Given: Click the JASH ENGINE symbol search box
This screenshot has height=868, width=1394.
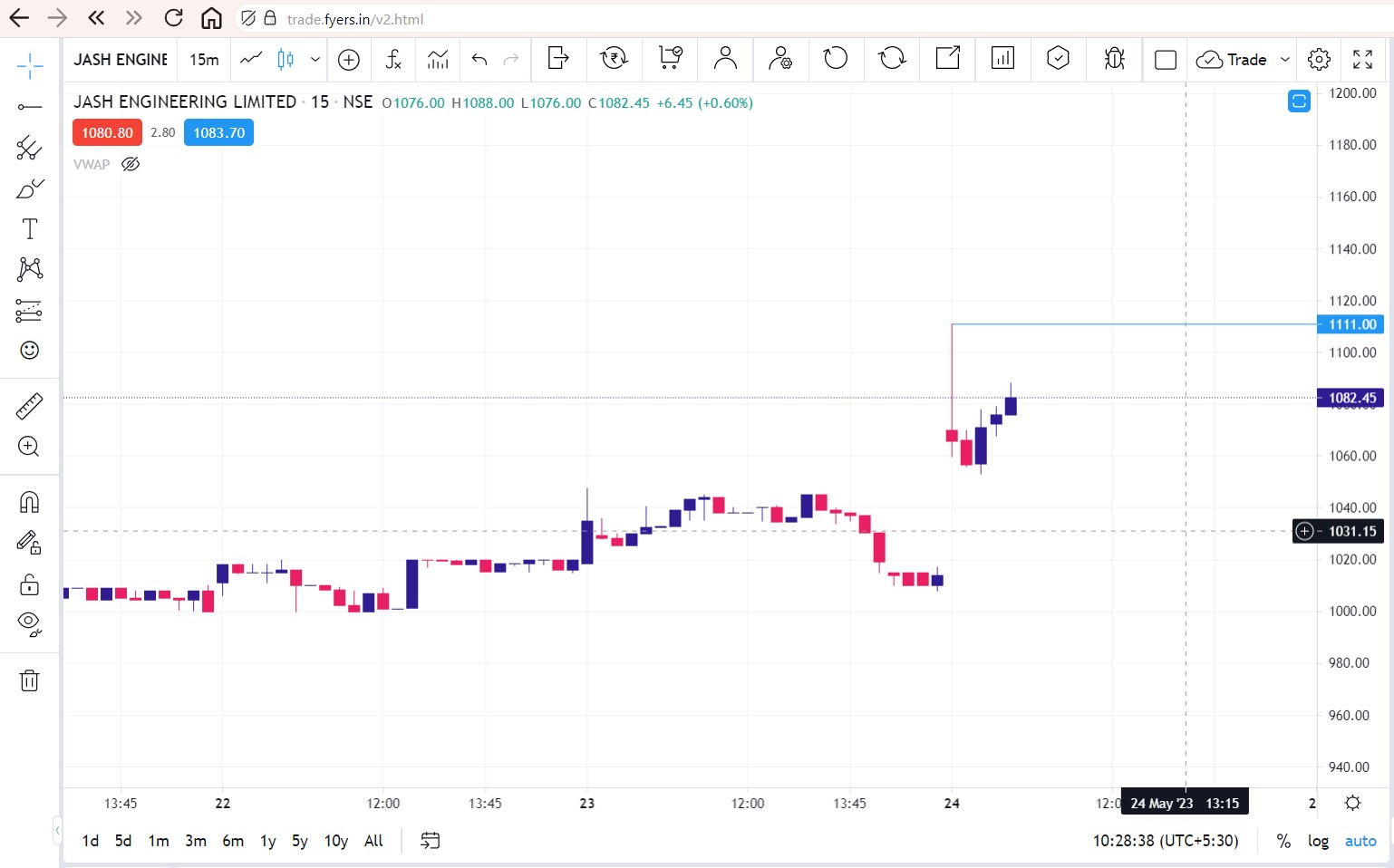Looking at the screenshot, I should [x=121, y=60].
